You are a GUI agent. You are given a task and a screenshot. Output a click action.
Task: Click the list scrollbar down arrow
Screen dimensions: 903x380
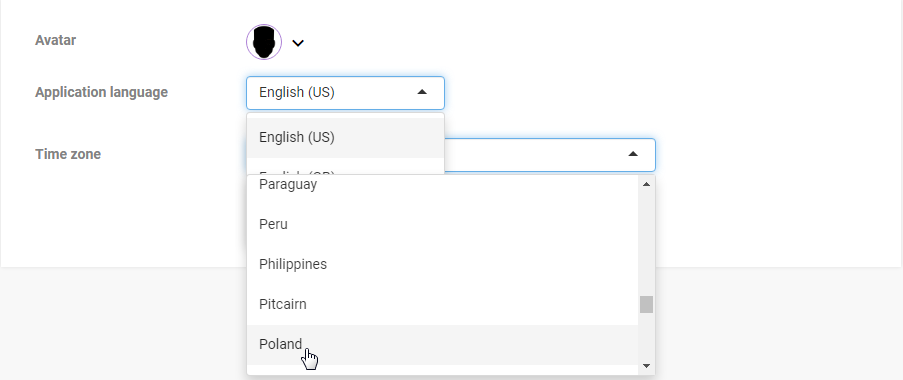(646, 366)
